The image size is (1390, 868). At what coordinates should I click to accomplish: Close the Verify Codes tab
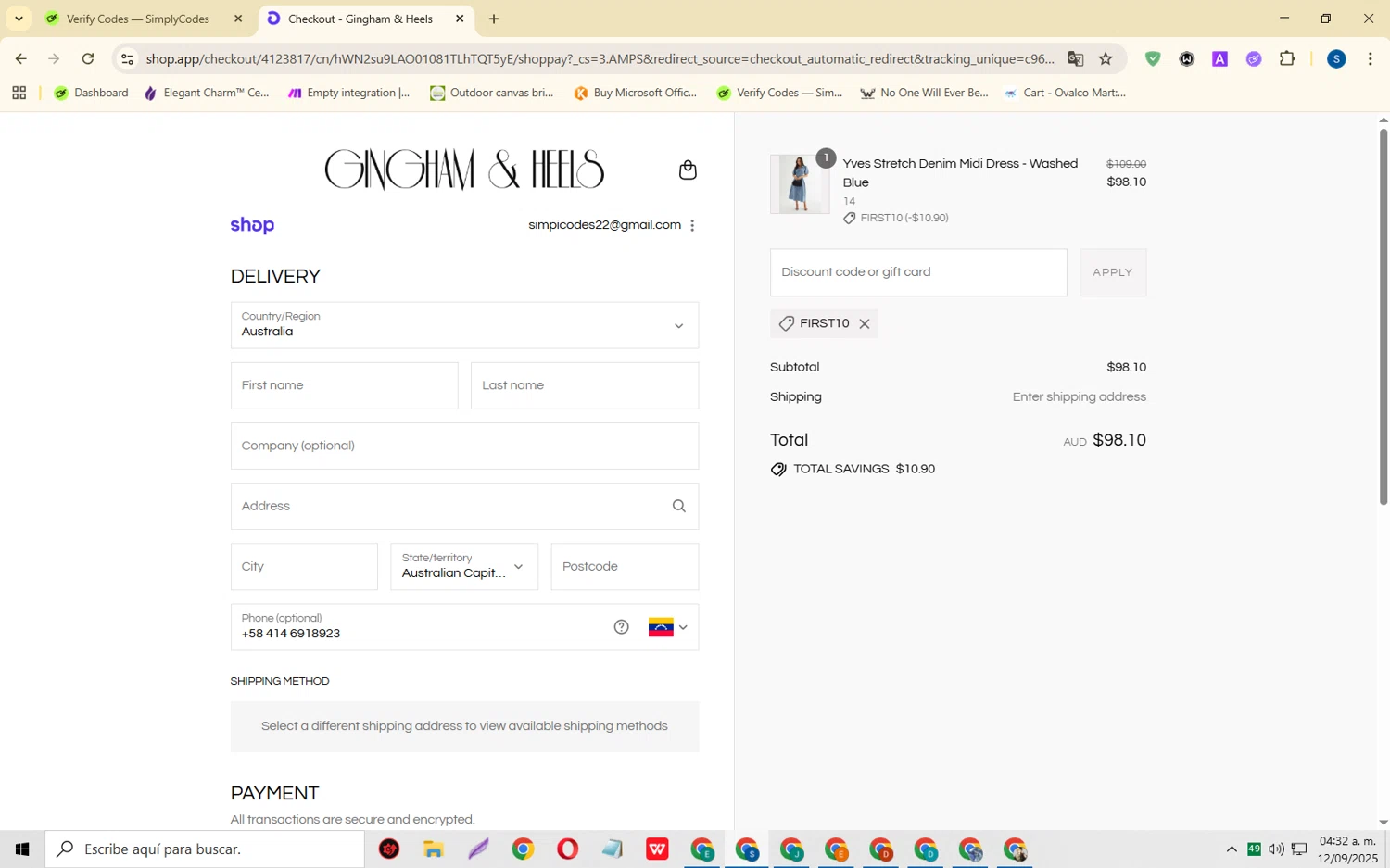[238, 19]
